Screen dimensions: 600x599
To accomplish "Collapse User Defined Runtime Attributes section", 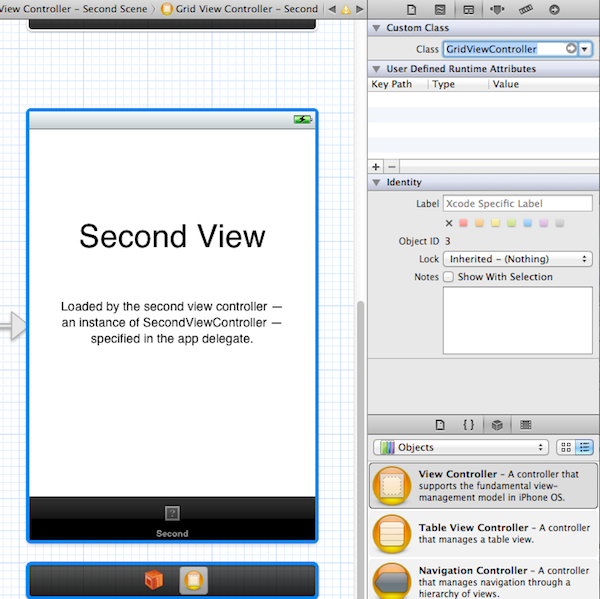I will coord(377,69).
